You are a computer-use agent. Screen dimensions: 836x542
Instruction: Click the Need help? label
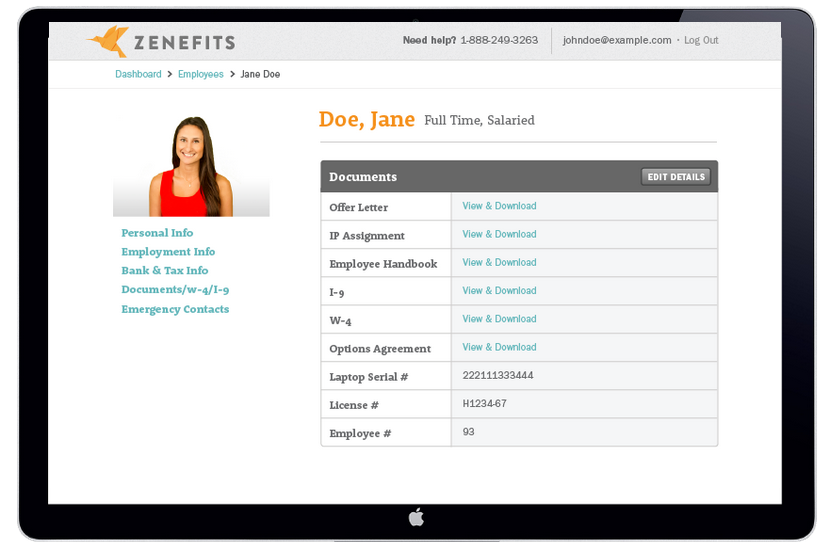pyautogui.click(x=430, y=40)
